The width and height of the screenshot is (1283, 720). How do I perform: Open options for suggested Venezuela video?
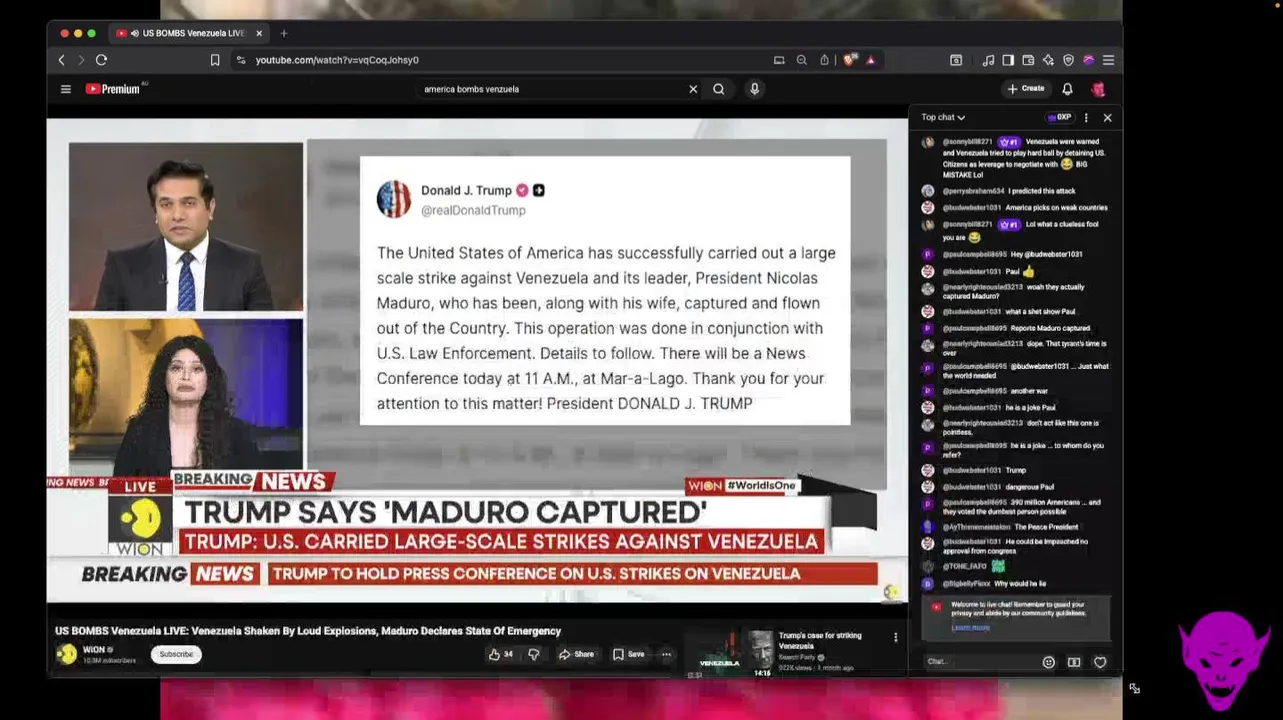click(895, 637)
